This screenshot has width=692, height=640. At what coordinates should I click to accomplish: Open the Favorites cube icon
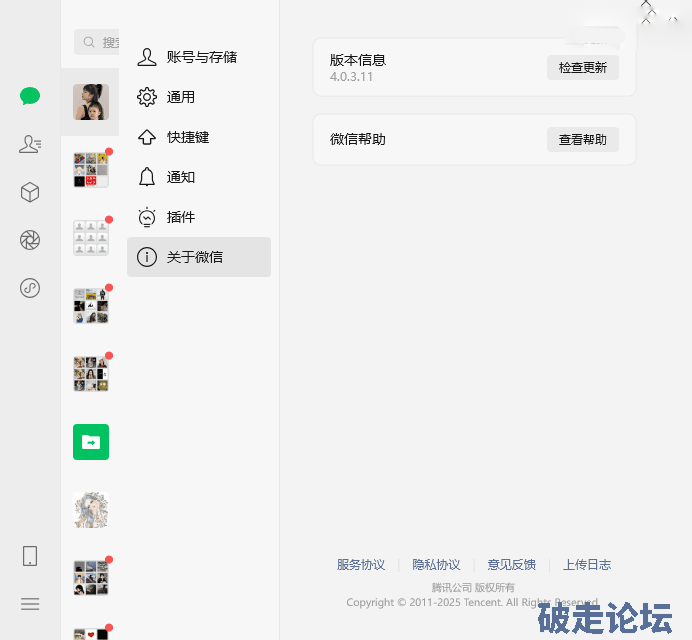(x=30, y=192)
